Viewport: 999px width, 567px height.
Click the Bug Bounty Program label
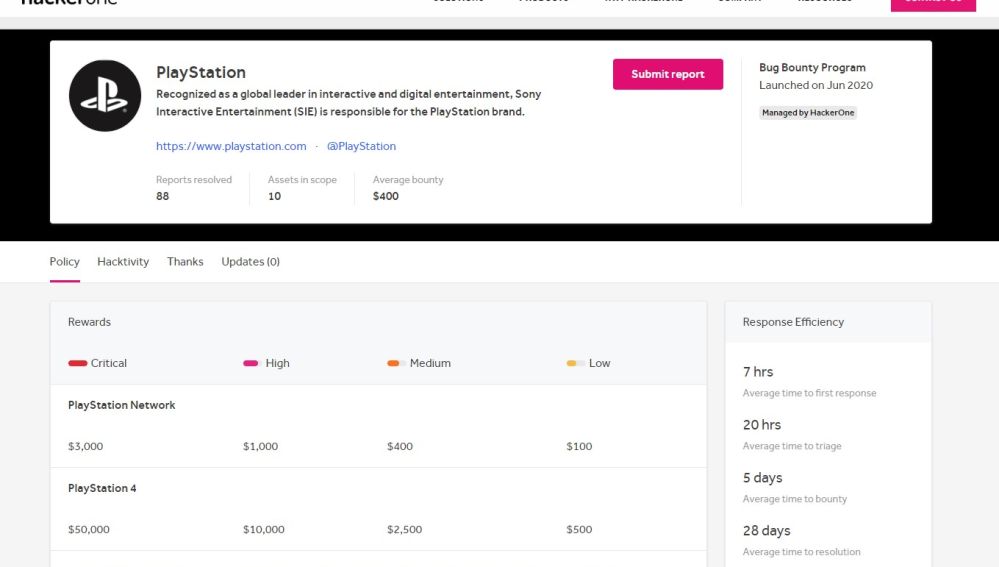pos(812,68)
